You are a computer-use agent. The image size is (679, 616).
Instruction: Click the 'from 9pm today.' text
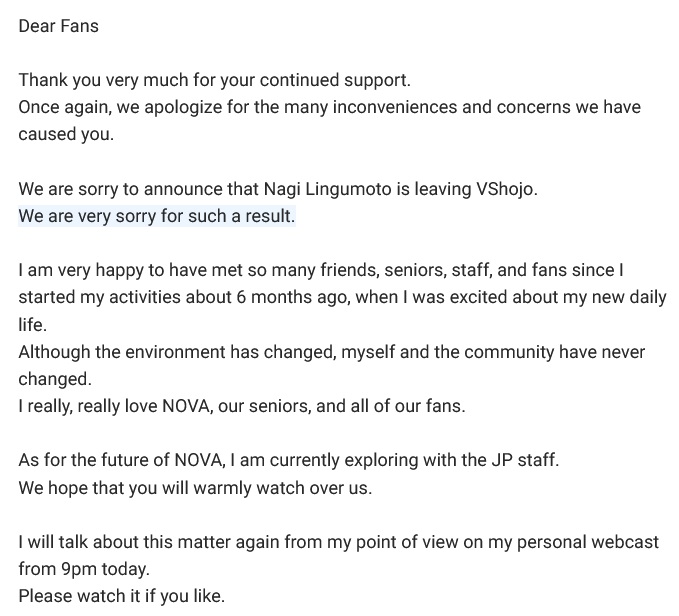click(82, 570)
